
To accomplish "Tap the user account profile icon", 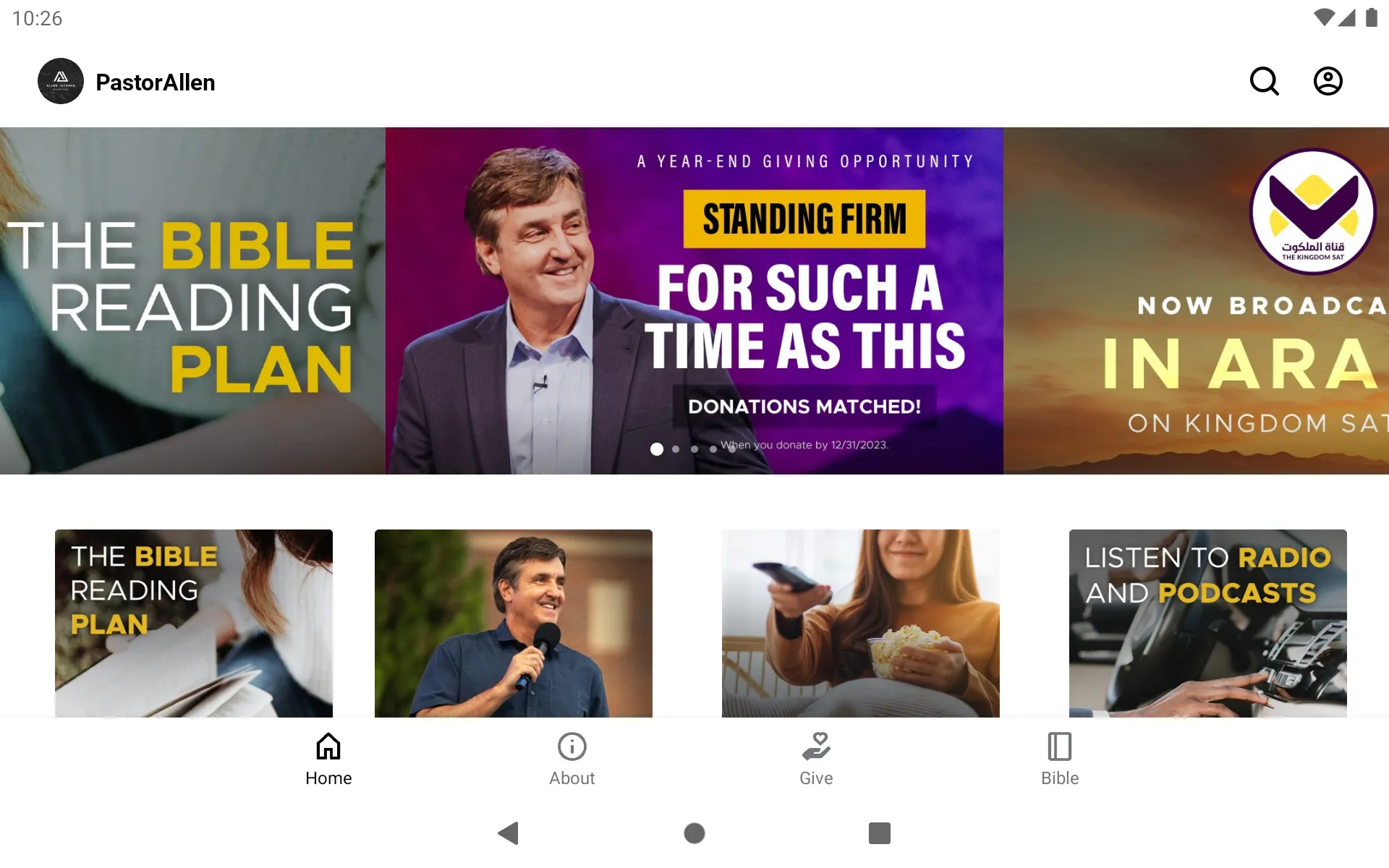I will coord(1328,81).
